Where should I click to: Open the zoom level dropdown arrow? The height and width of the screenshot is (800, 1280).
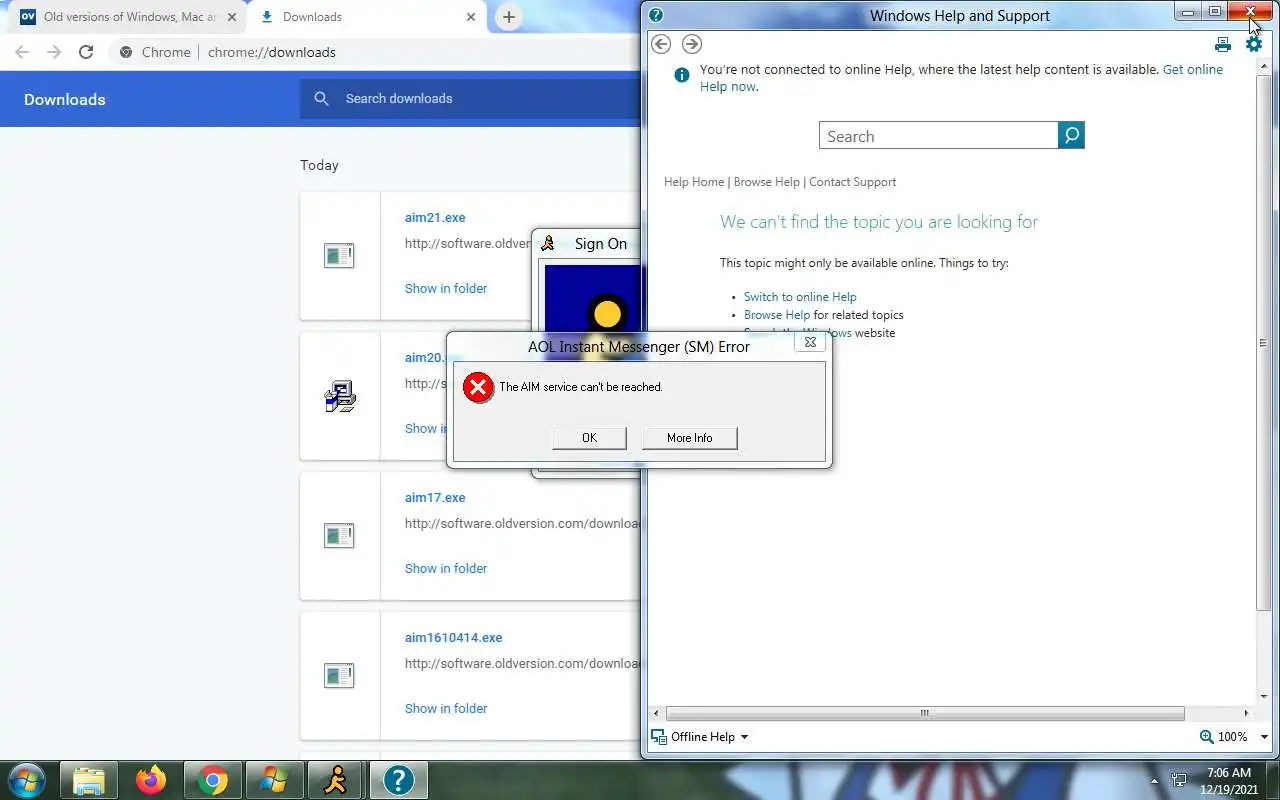1264,737
